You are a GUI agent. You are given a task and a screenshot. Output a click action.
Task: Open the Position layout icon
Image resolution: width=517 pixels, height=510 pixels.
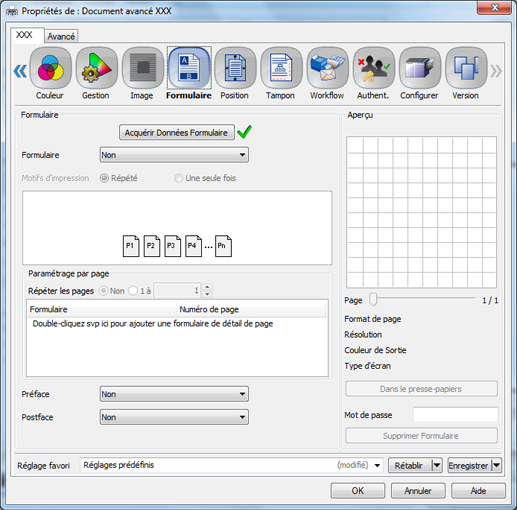click(235, 68)
